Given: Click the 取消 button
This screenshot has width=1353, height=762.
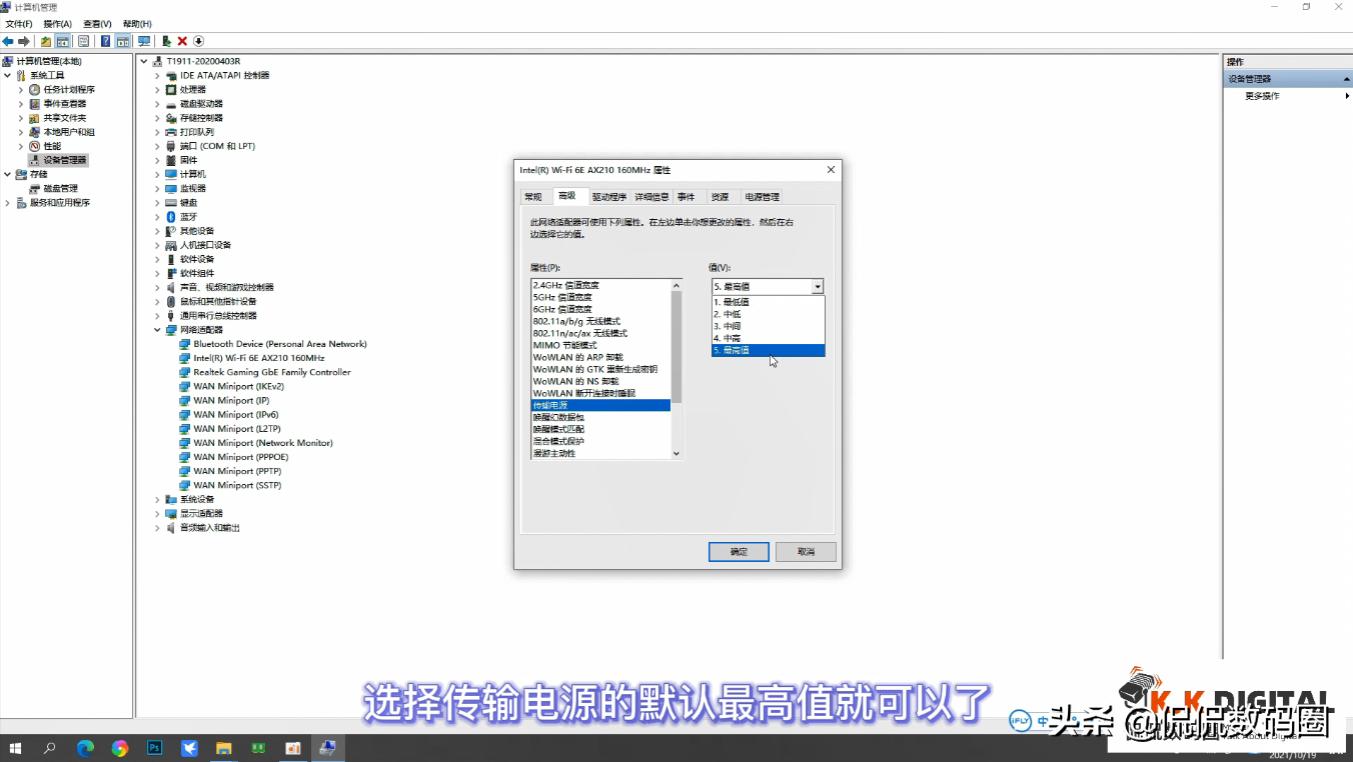Looking at the screenshot, I should click(x=805, y=551).
